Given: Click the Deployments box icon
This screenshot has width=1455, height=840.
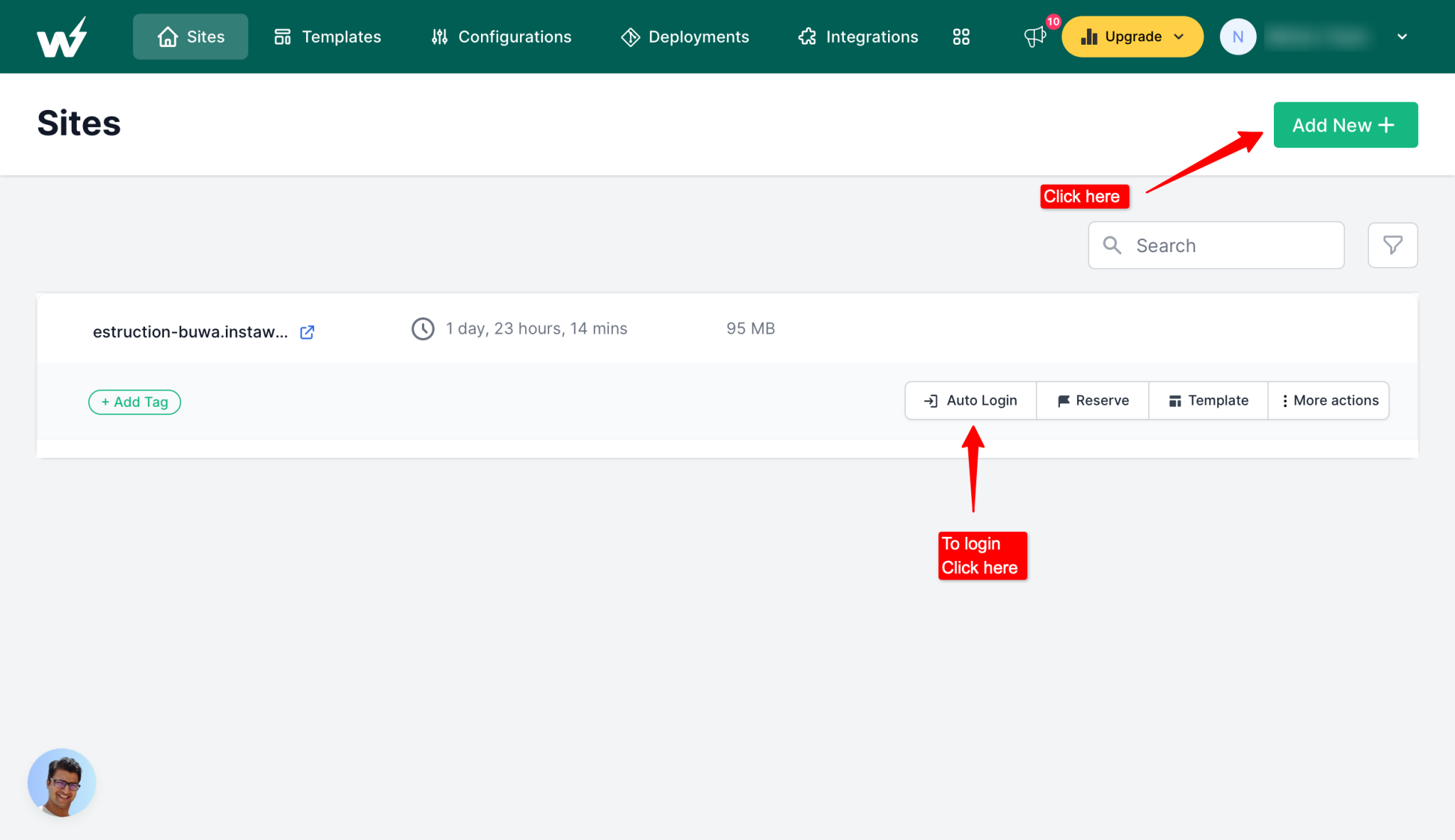Looking at the screenshot, I should (x=630, y=36).
